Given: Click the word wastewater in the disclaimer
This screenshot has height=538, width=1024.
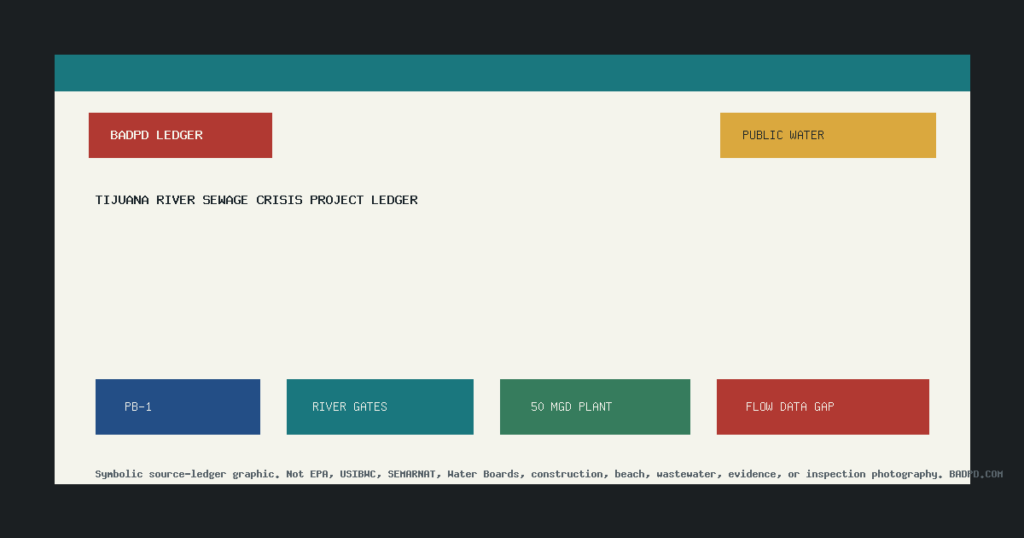Looking at the screenshot, I should (686, 474).
